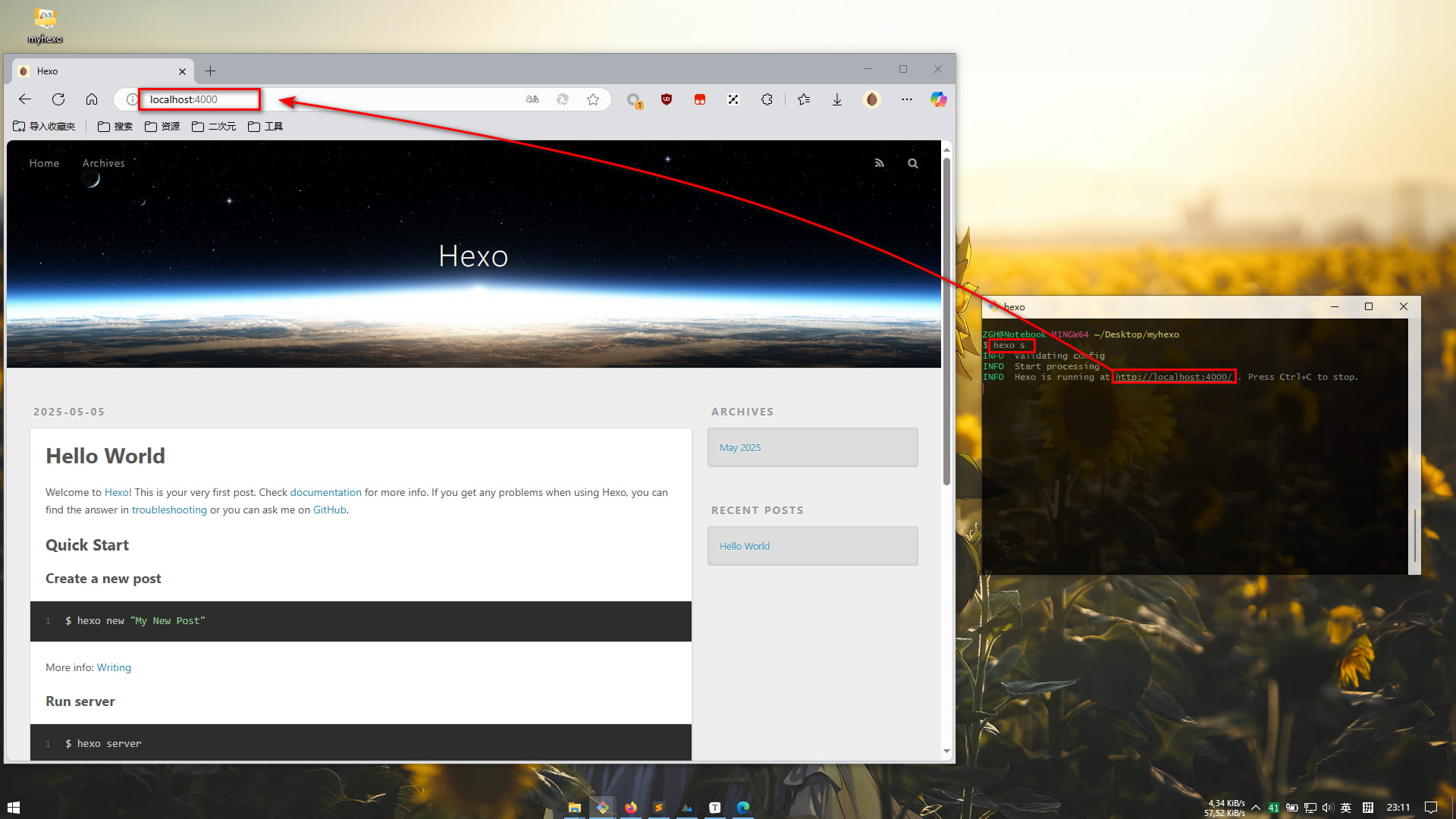This screenshot has width=1456, height=819.
Task: Open the Archives menu item
Action: pos(103,163)
